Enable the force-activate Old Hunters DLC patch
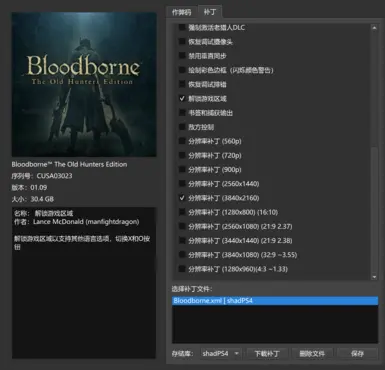This screenshot has height=370, width=385. 182,27
